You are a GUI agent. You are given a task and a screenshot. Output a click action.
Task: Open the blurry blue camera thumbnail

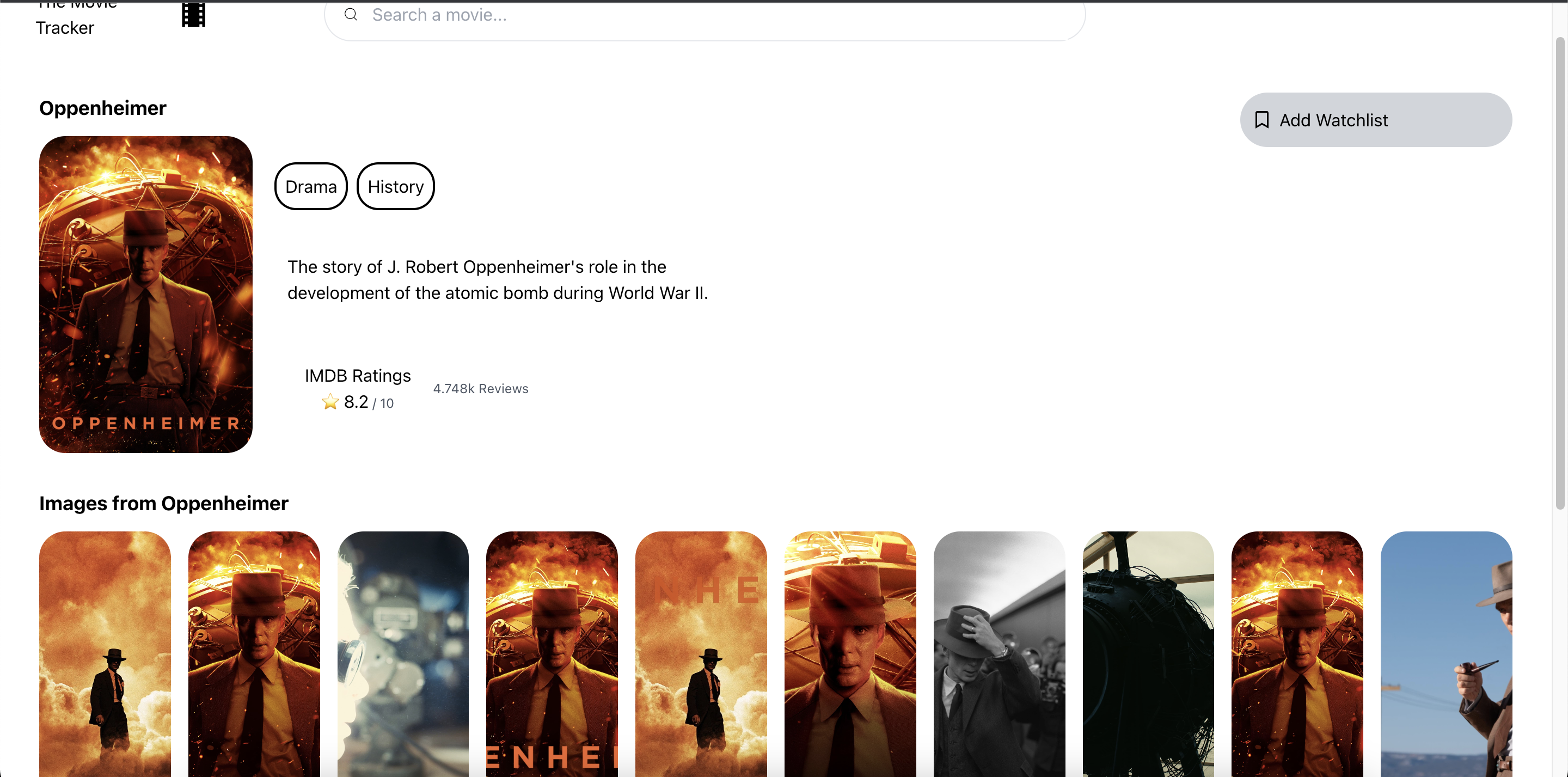pyautogui.click(x=403, y=653)
